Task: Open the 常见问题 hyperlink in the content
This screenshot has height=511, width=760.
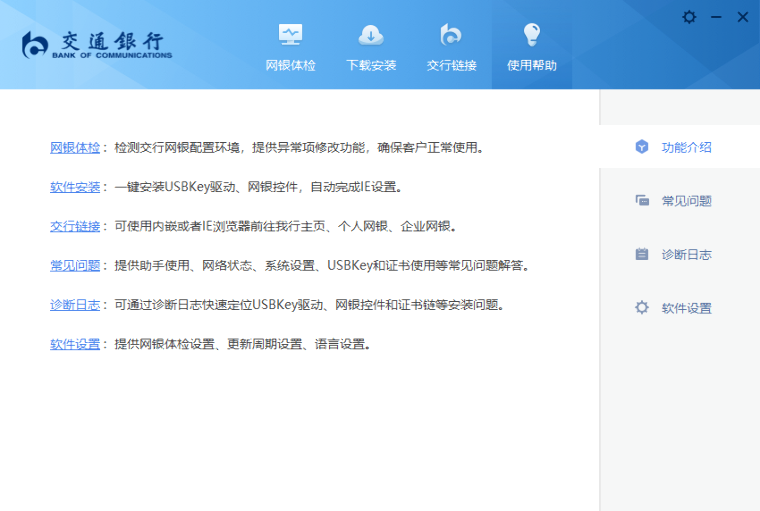Action: [75, 265]
